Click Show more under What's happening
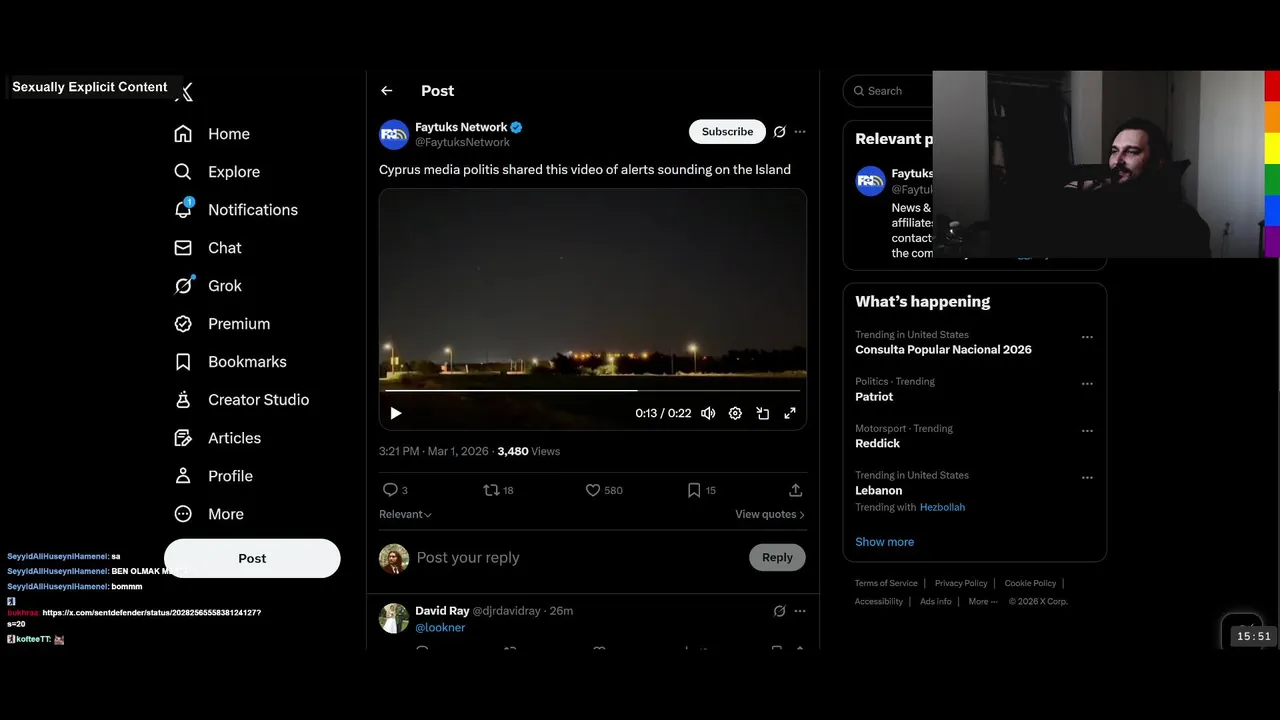The image size is (1280, 720). tap(884, 542)
